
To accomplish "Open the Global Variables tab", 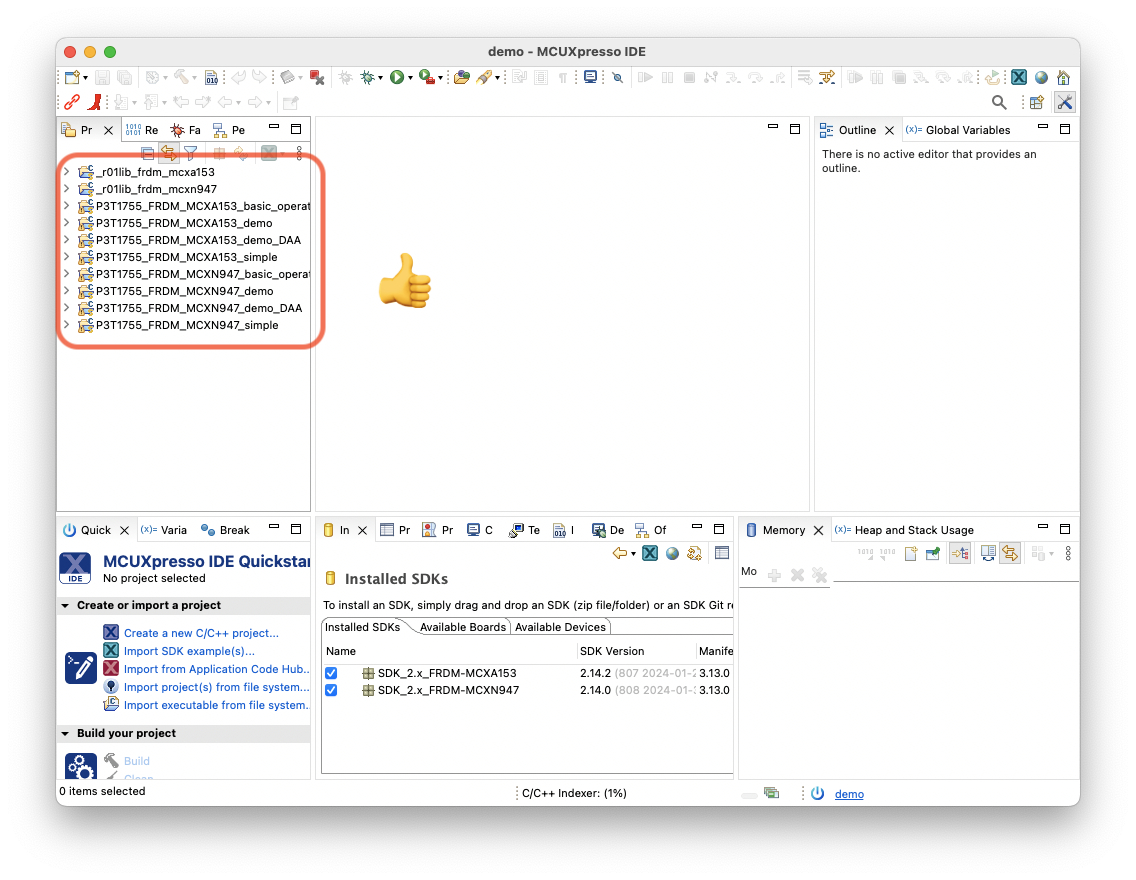I will tap(967, 130).
